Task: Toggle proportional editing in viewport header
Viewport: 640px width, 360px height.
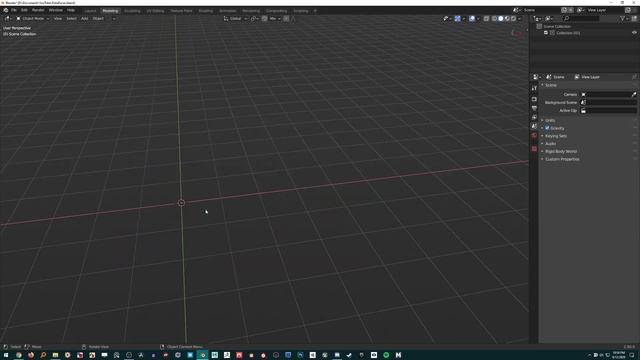Action: pos(286,18)
